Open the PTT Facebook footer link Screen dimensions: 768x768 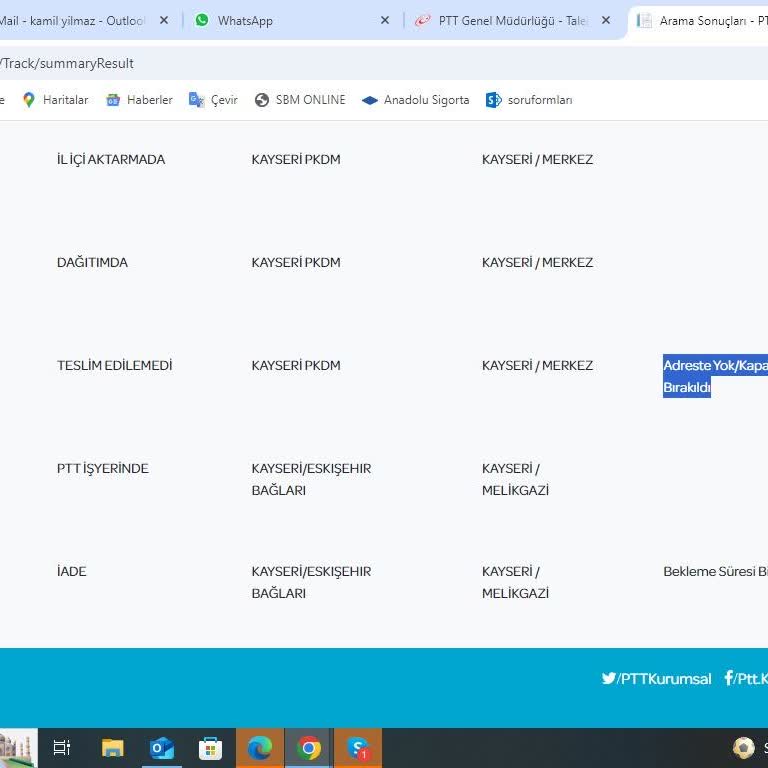(746, 678)
